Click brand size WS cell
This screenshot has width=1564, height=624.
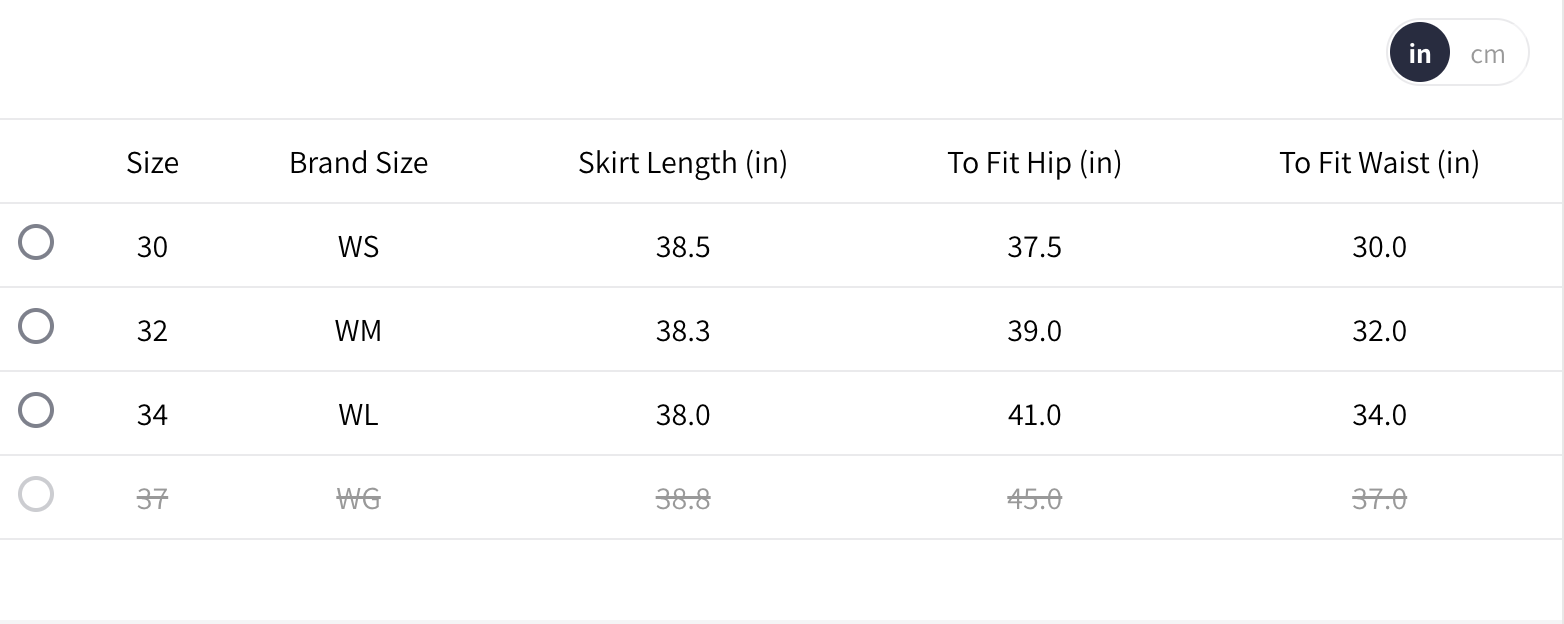coord(358,247)
